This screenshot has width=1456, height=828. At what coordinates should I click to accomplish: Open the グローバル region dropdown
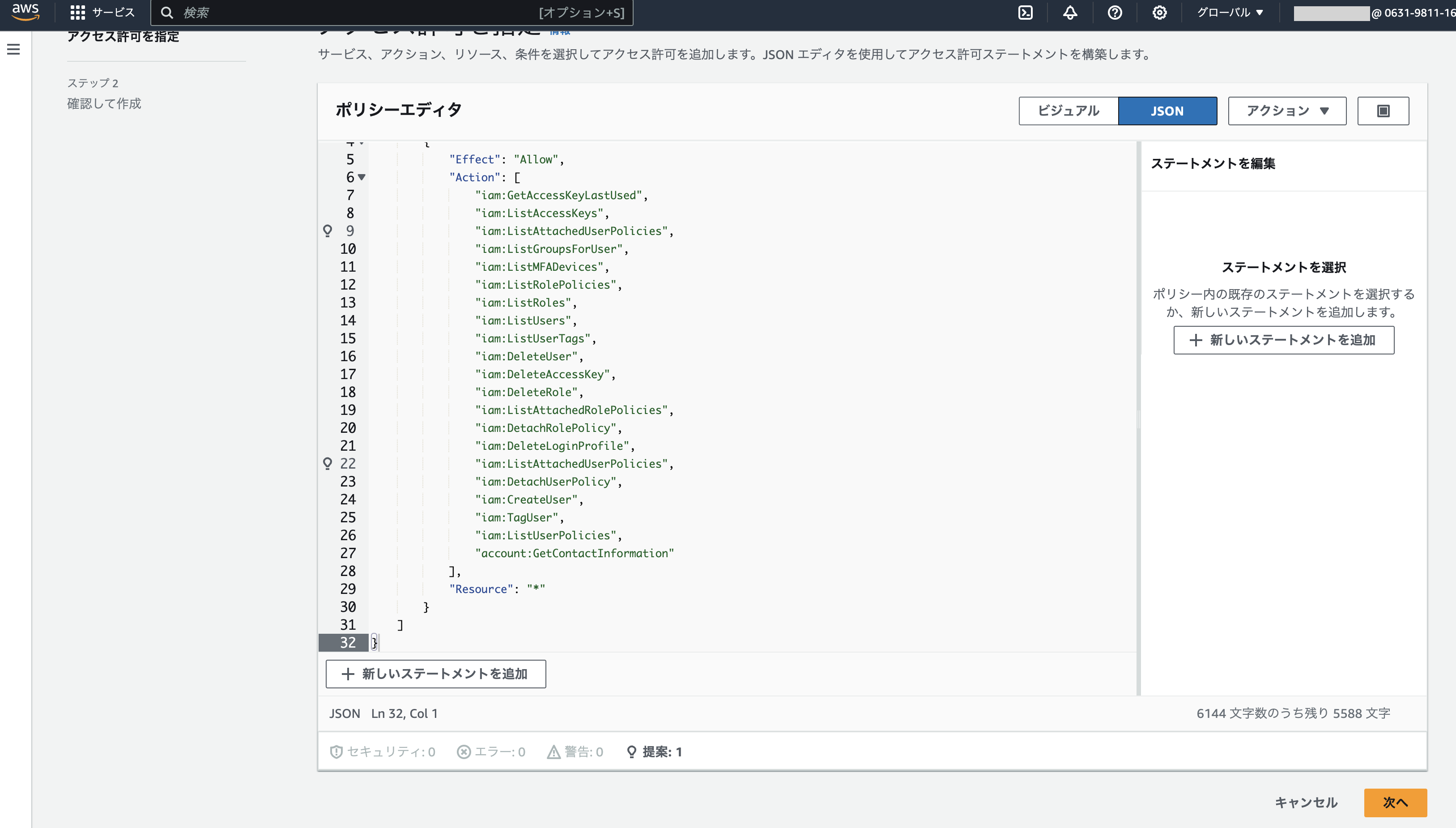point(1230,13)
